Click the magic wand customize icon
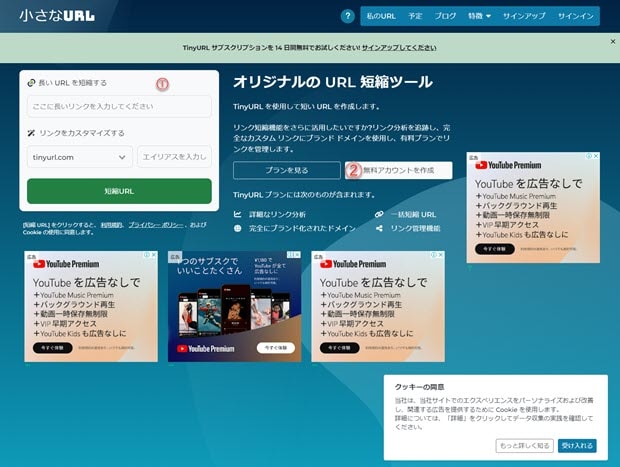This screenshot has width=620, height=467. click(32, 132)
